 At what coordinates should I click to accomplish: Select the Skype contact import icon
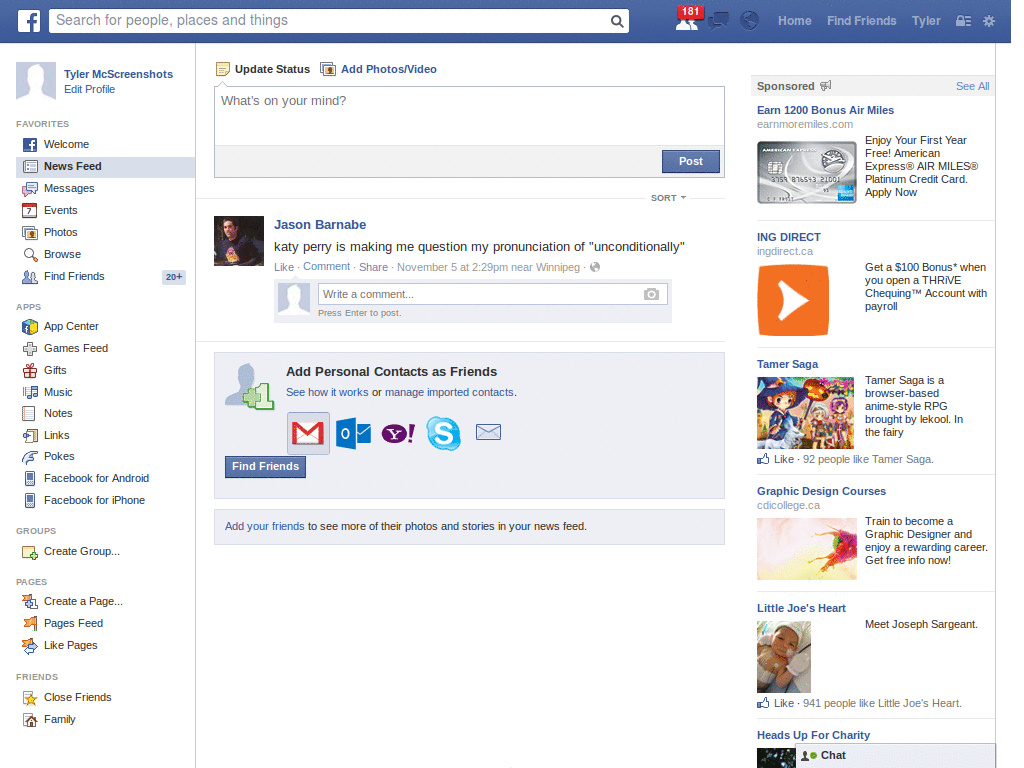(x=443, y=433)
